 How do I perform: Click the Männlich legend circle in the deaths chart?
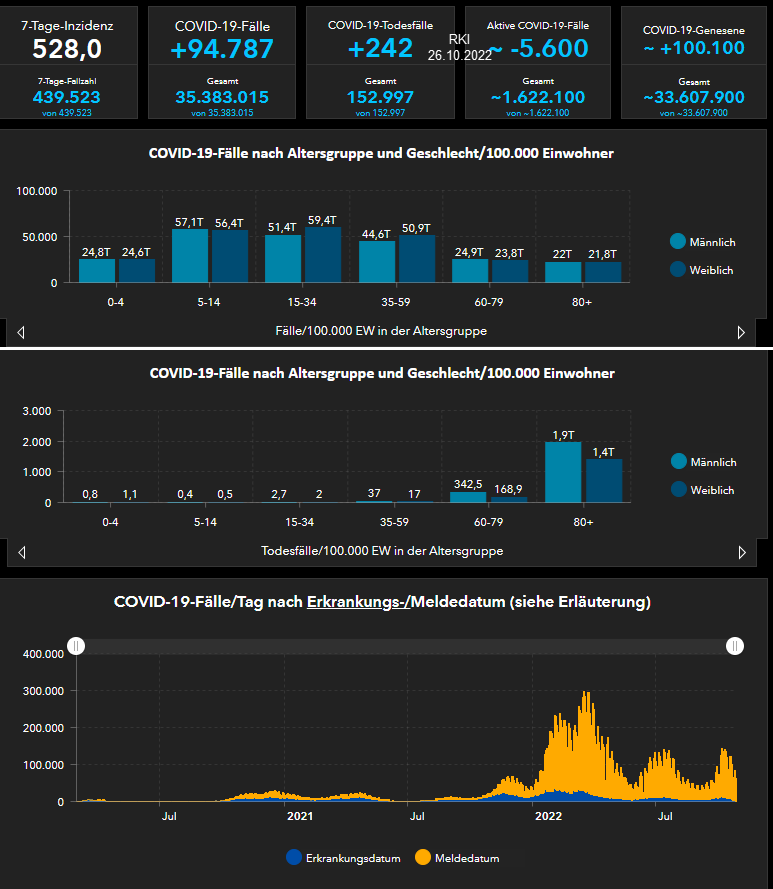(x=678, y=462)
